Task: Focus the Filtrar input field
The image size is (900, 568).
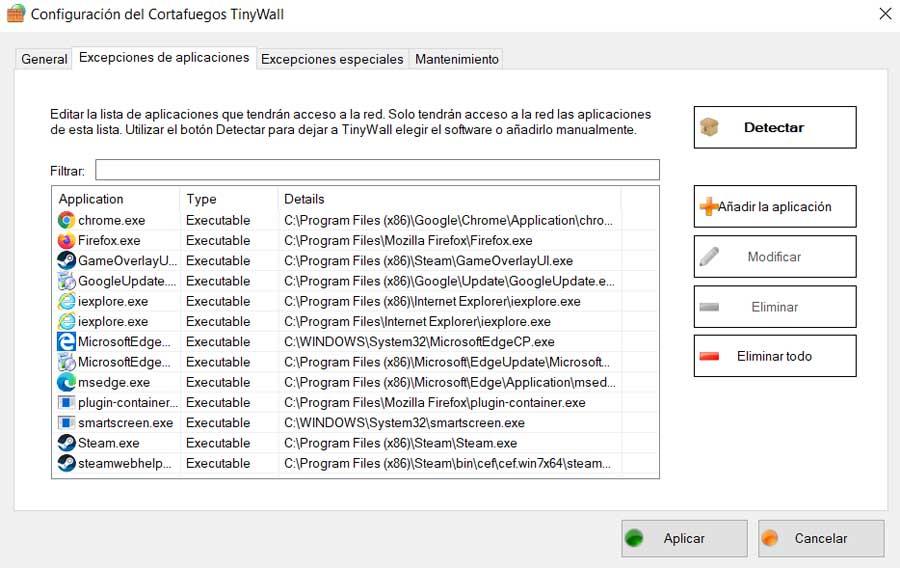Action: tap(377, 170)
